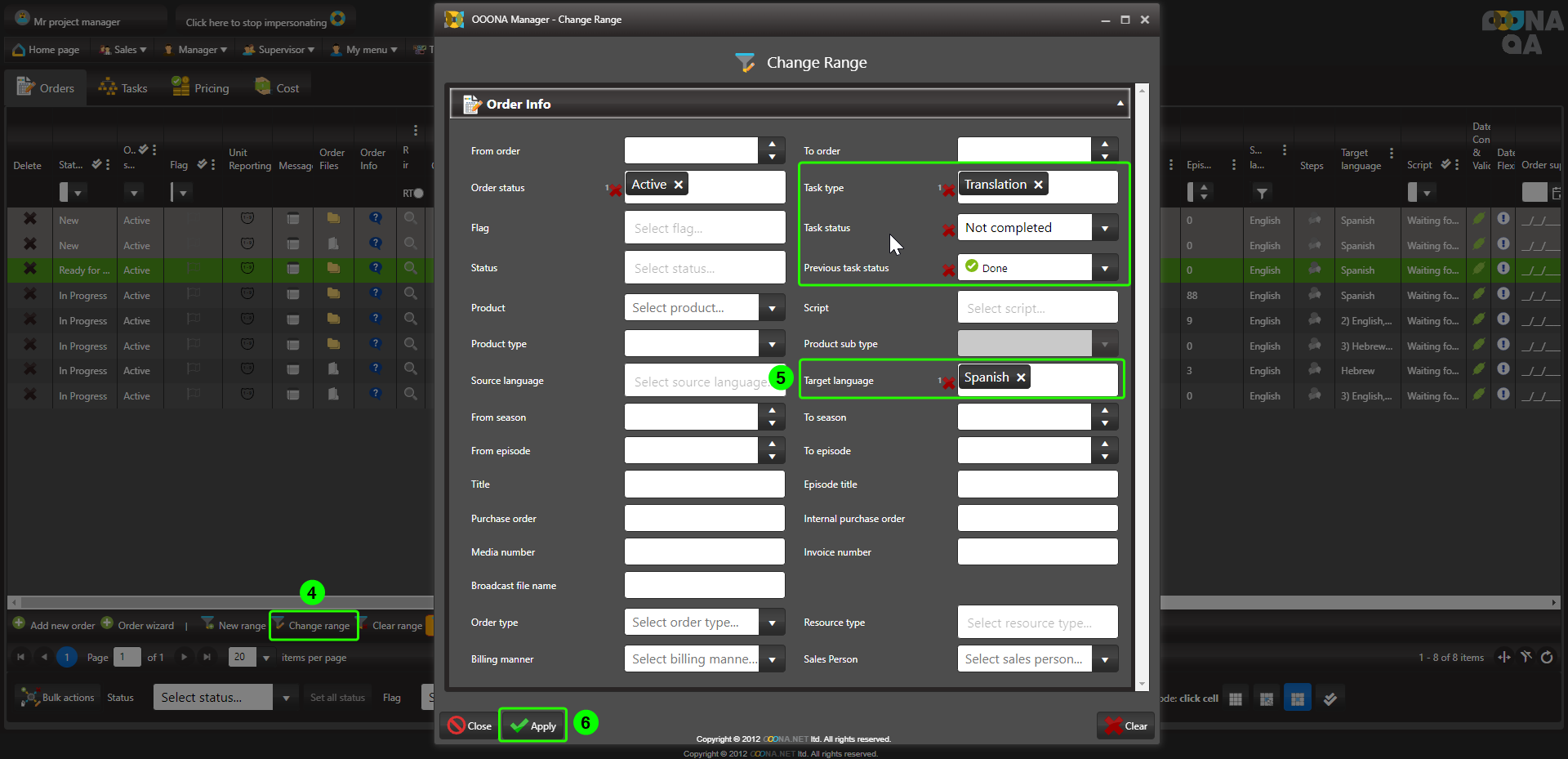
Task: Remove the Spanish tag from Target language
Action: point(1021,377)
